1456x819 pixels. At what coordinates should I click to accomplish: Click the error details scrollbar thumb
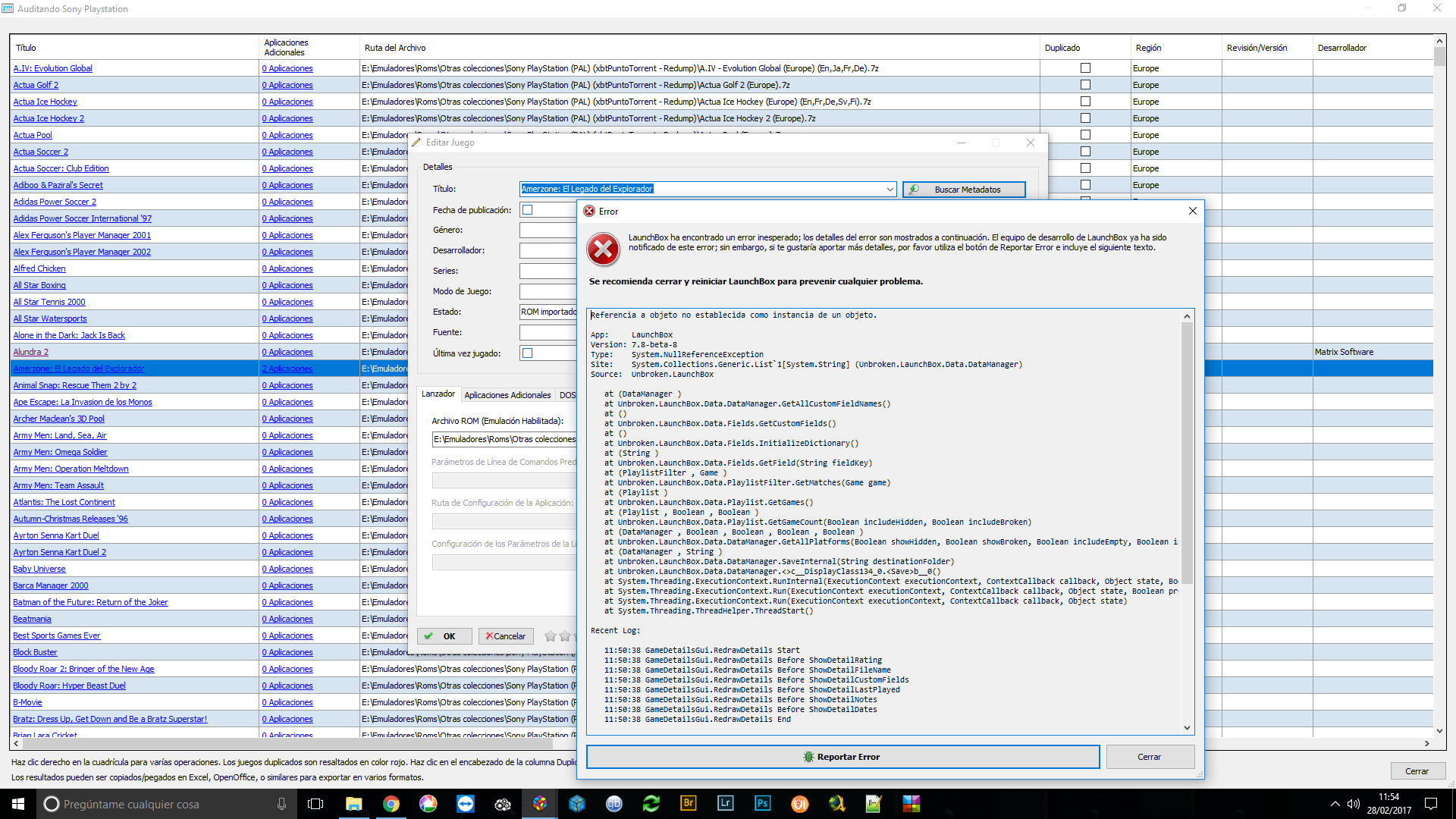tap(1187, 453)
